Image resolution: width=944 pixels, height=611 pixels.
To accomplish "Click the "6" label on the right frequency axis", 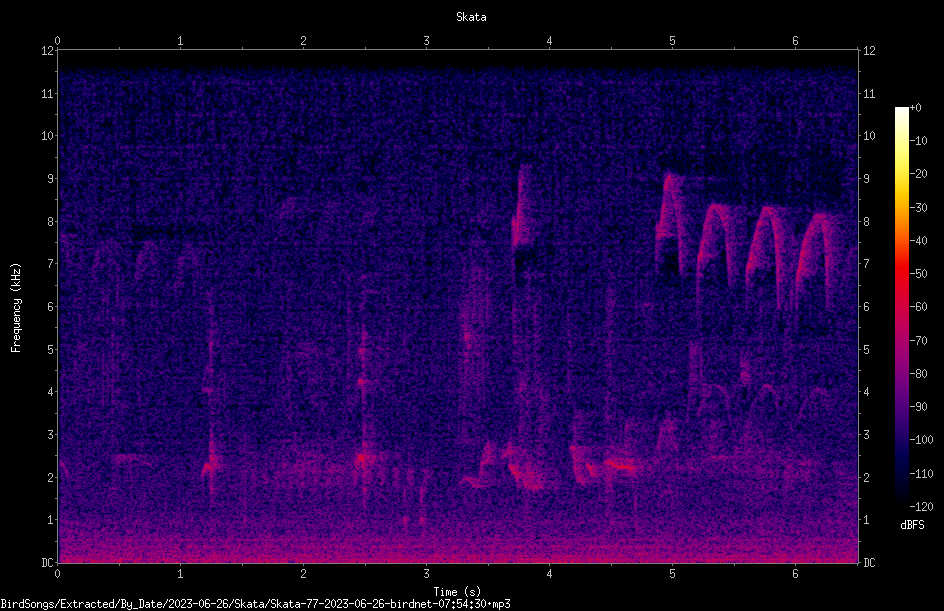I will (x=866, y=306).
